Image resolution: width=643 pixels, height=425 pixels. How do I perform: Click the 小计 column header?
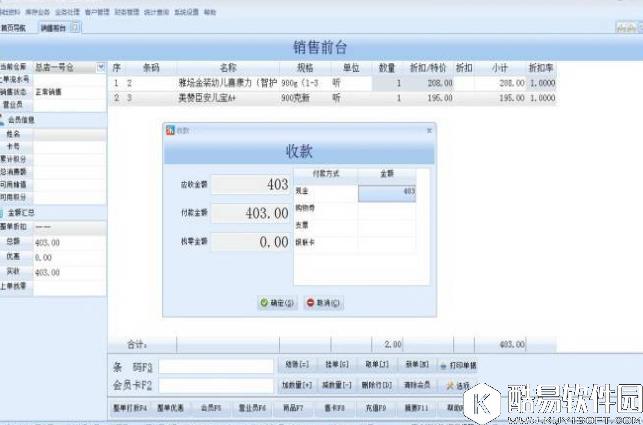point(500,68)
